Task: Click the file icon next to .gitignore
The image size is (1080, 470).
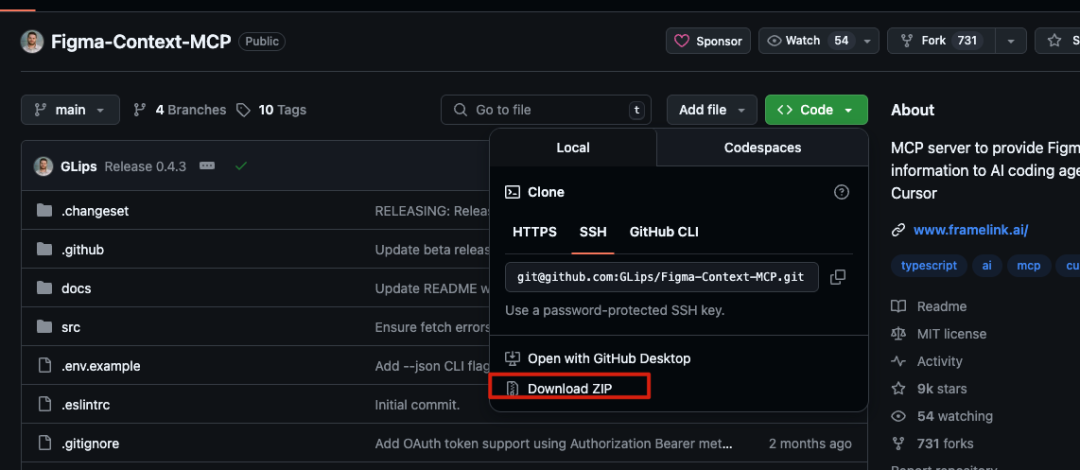Action: [45, 443]
